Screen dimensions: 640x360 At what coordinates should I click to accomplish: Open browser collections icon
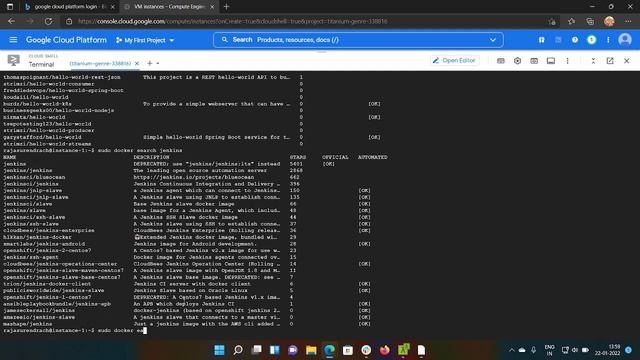point(590,21)
